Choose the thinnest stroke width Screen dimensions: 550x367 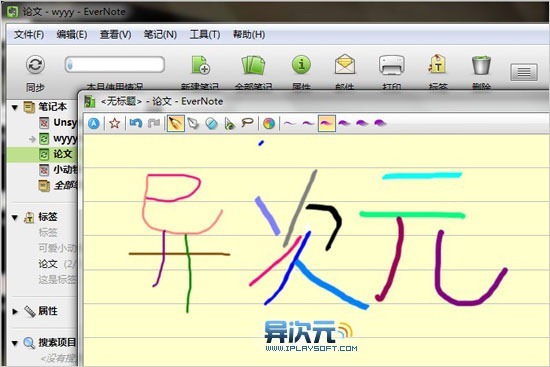(x=289, y=123)
